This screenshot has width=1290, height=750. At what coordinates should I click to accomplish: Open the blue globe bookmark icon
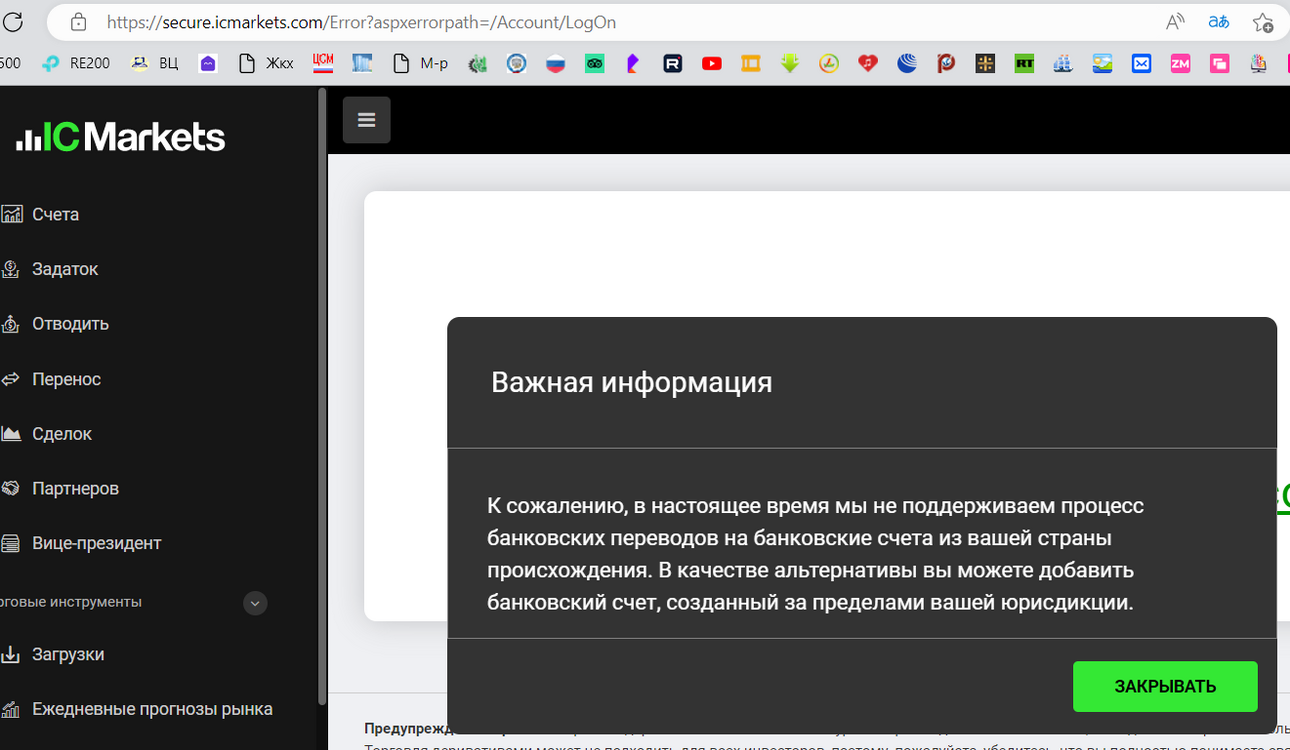(x=907, y=63)
